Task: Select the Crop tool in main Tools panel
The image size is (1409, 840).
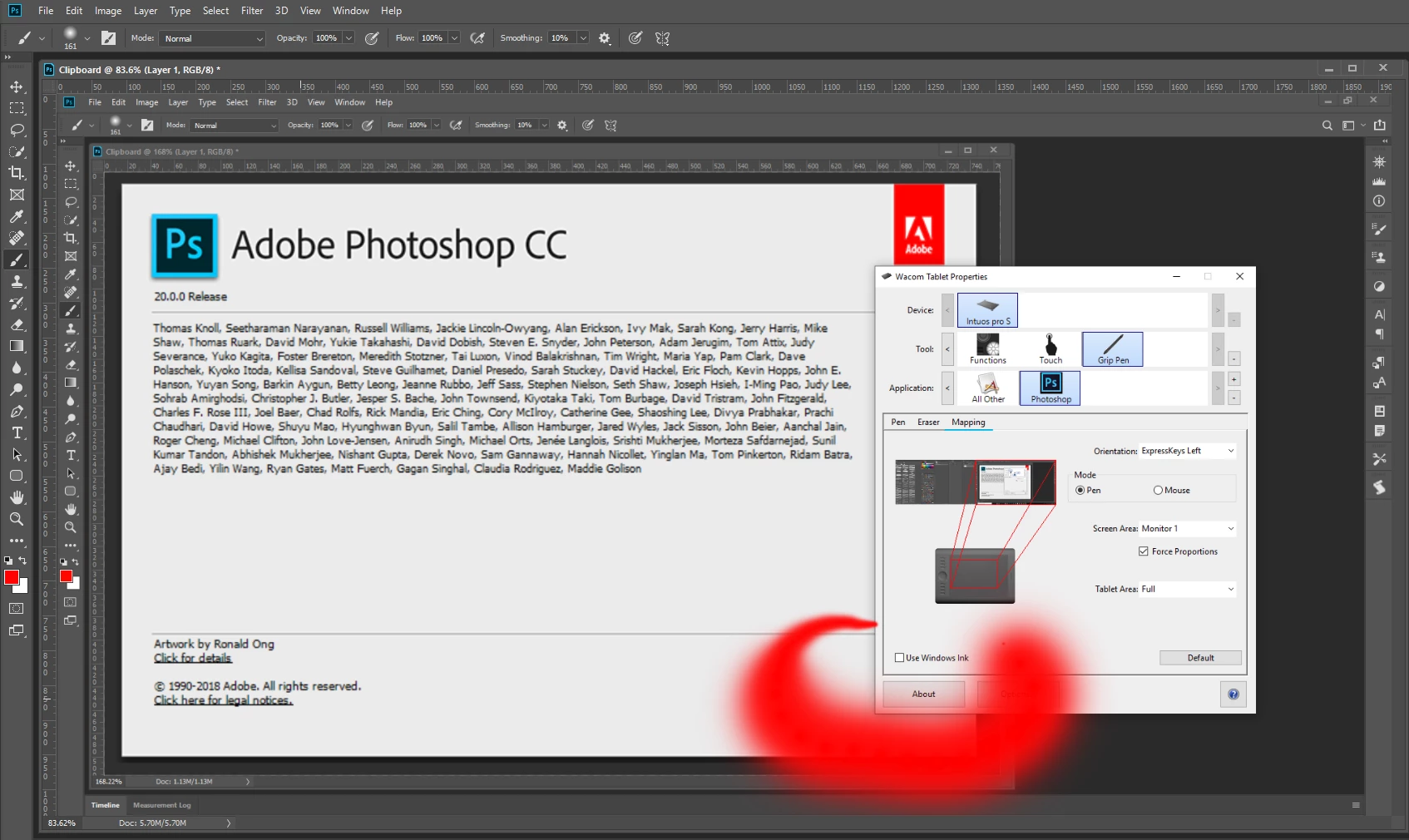Action: click(x=17, y=173)
